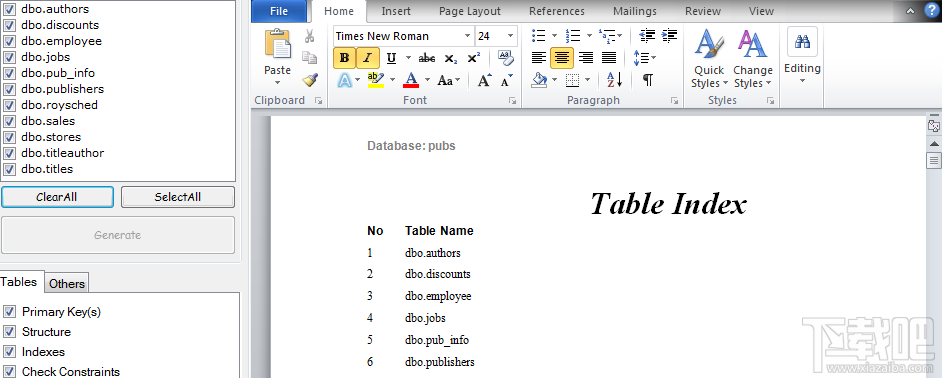Viewport: 942px width, 378px height.
Task: Apply Underline formatting
Action: tap(391, 58)
